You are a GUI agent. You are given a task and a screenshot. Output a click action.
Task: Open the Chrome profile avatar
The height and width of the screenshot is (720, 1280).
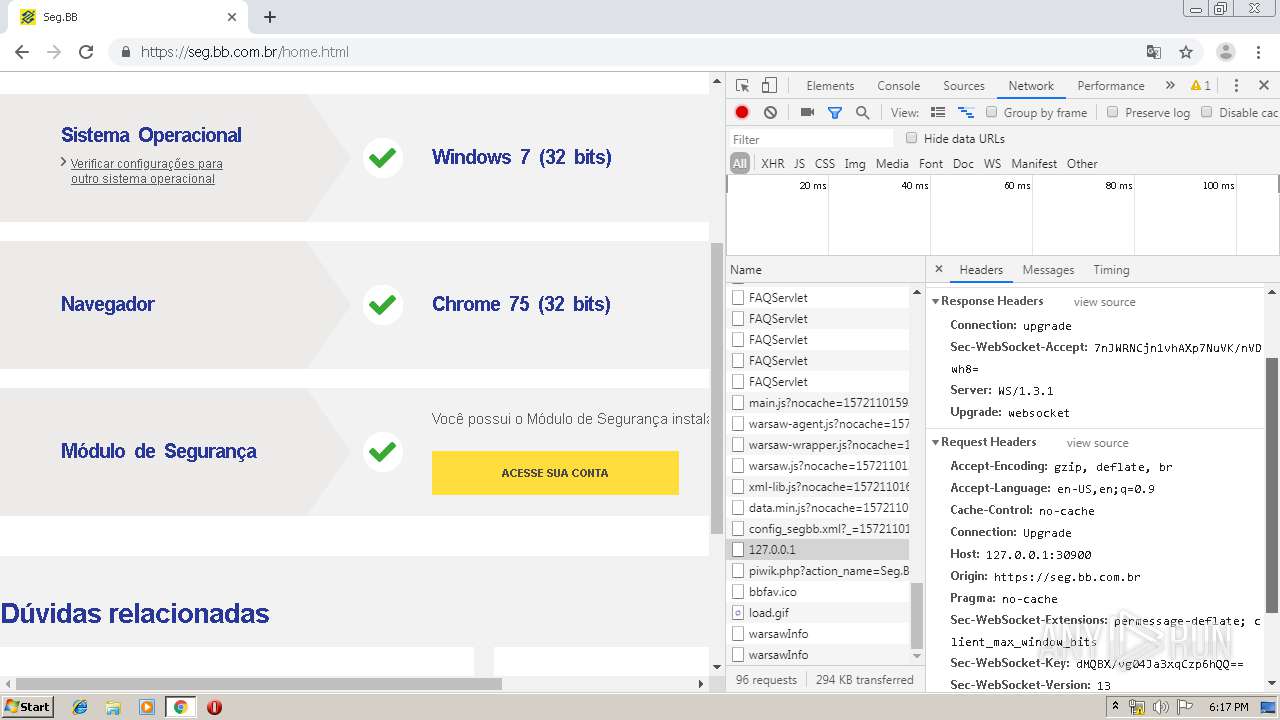click(1225, 52)
